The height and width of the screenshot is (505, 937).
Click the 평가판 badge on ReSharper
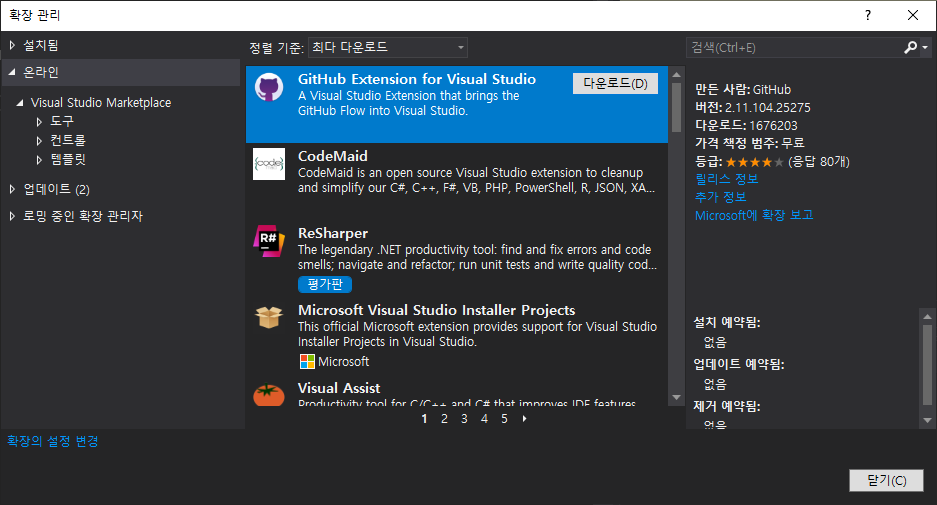point(324,284)
